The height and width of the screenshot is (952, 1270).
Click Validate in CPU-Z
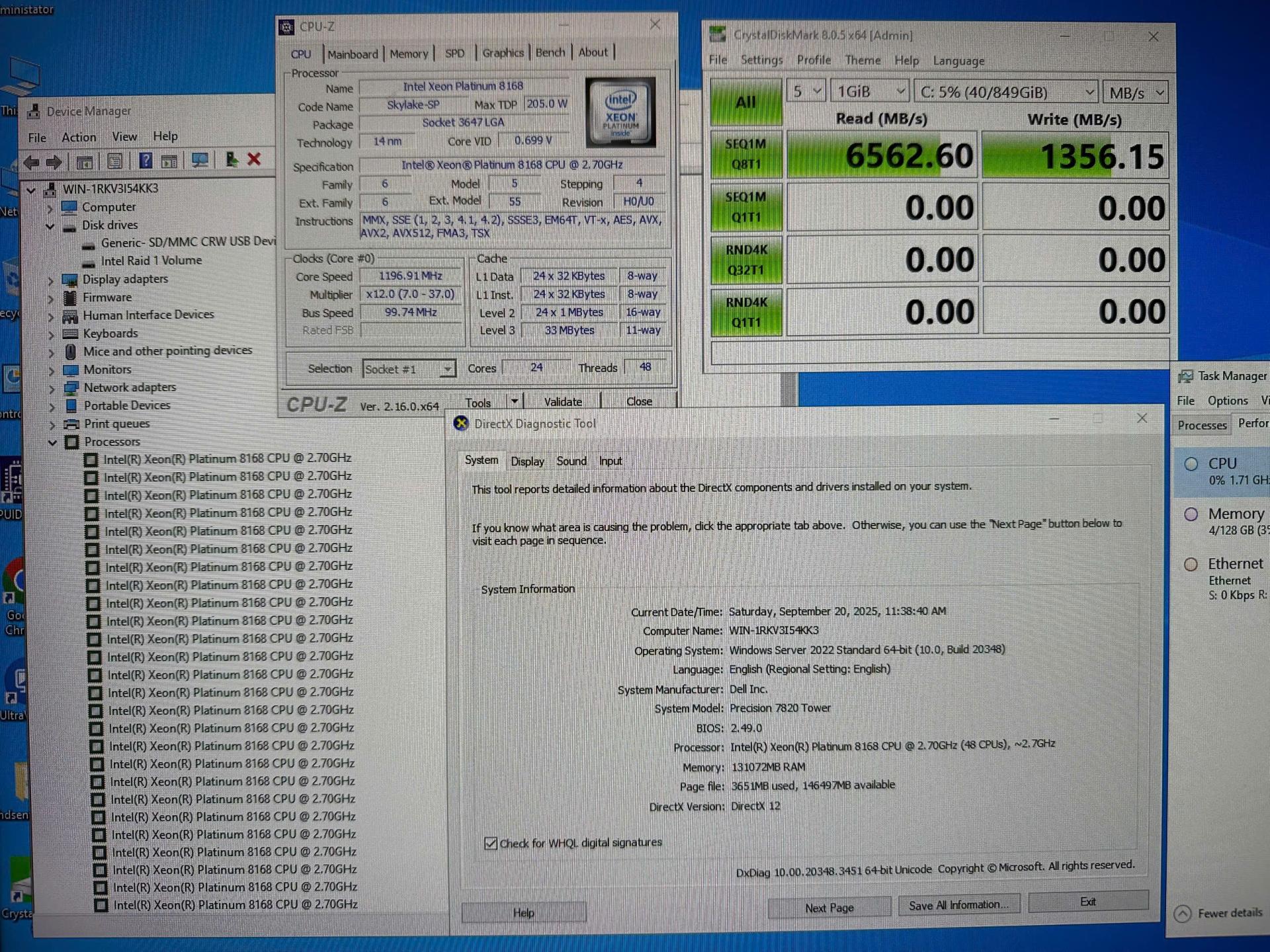coord(562,401)
